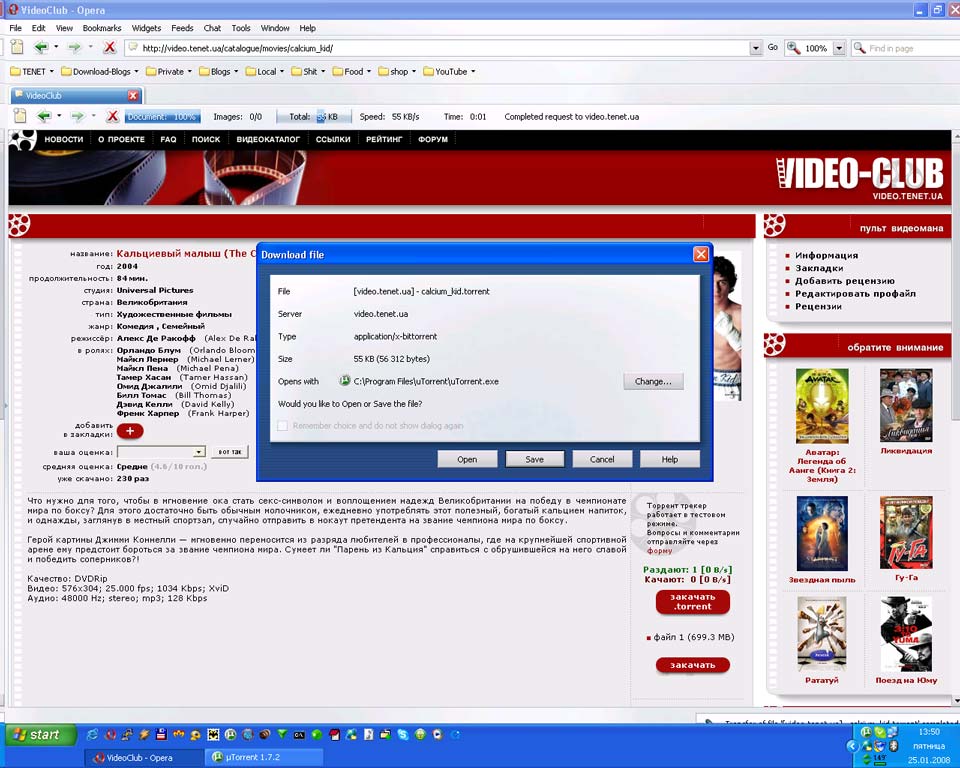Open the Widgets menu

coord(146,28)
